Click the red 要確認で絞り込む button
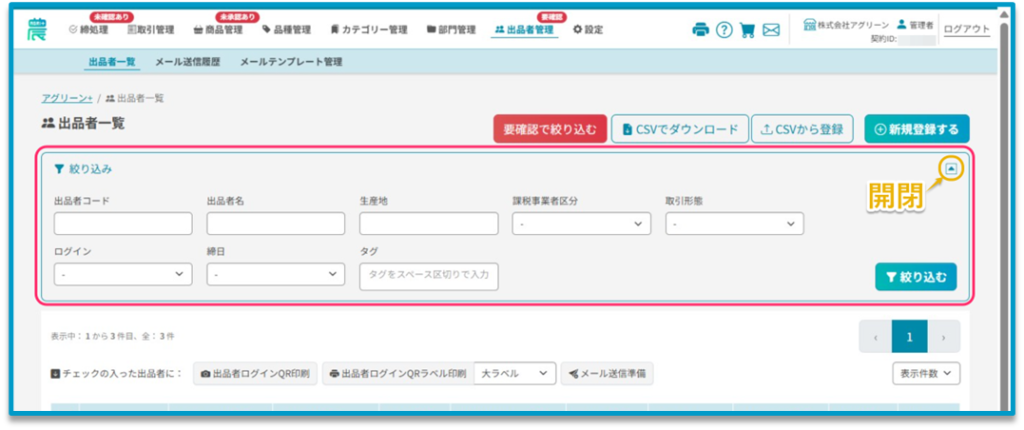 click(549, 129)
